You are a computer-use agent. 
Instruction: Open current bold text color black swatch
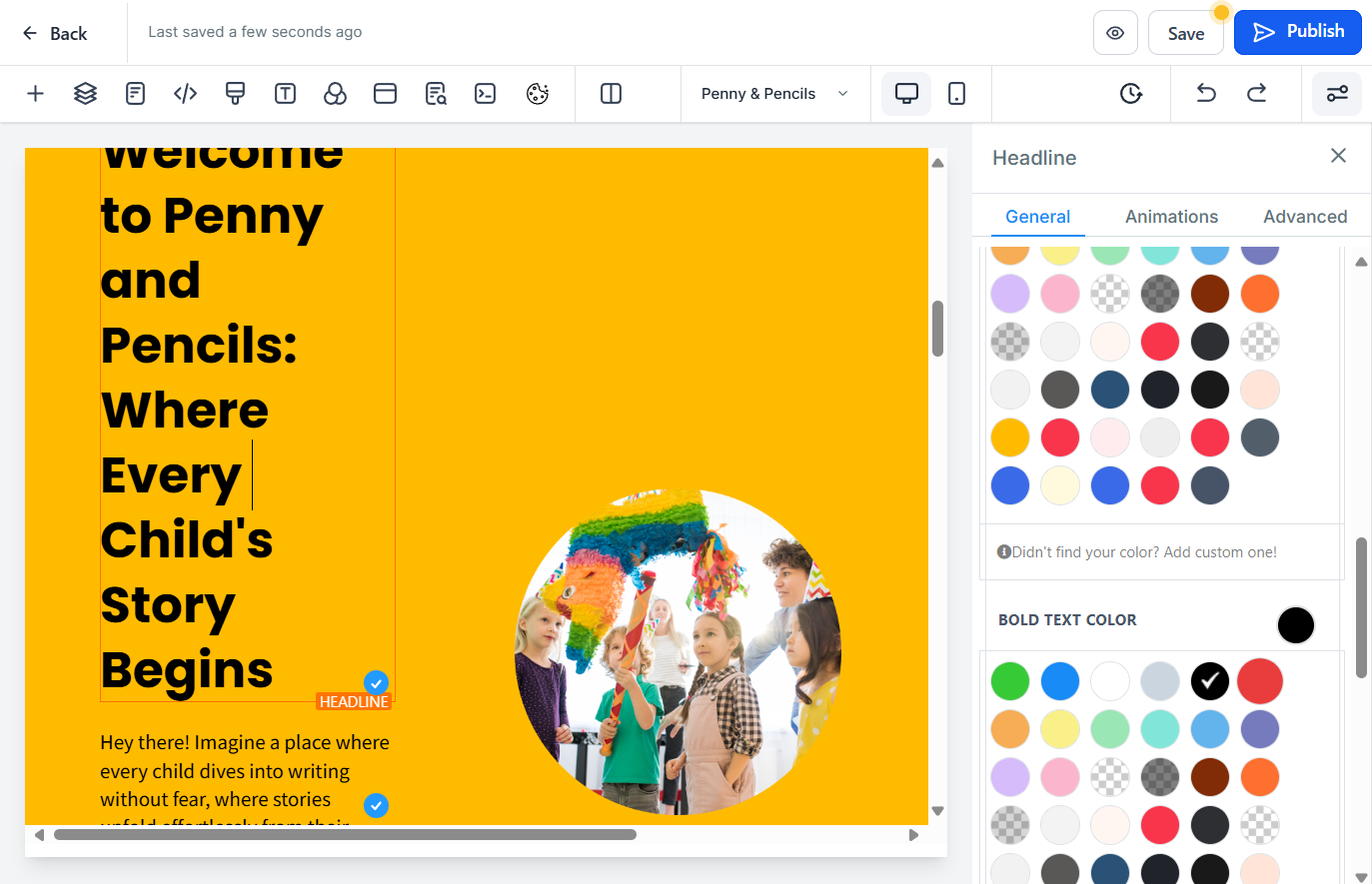[1296, 625]
